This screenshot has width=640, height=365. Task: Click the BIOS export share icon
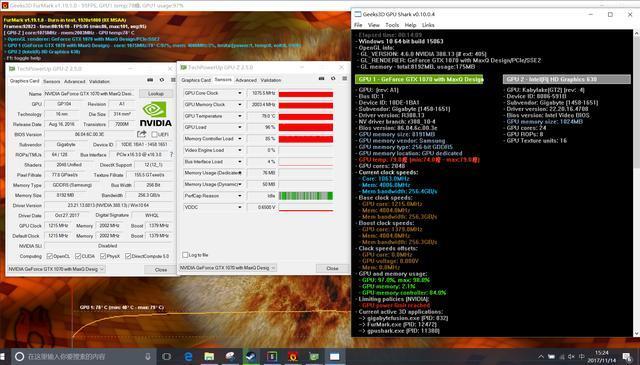[x=141, y=134]
